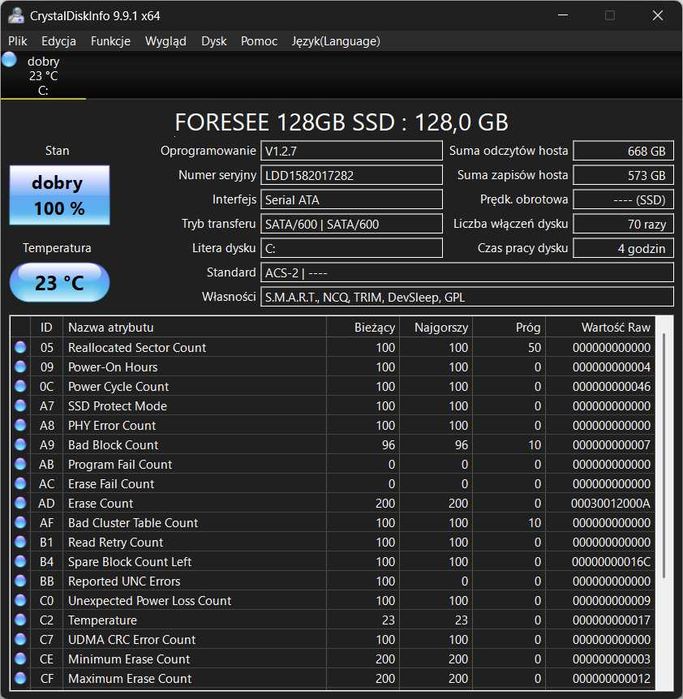Click status orb in the AD Erase Count row

pos(21,503)
